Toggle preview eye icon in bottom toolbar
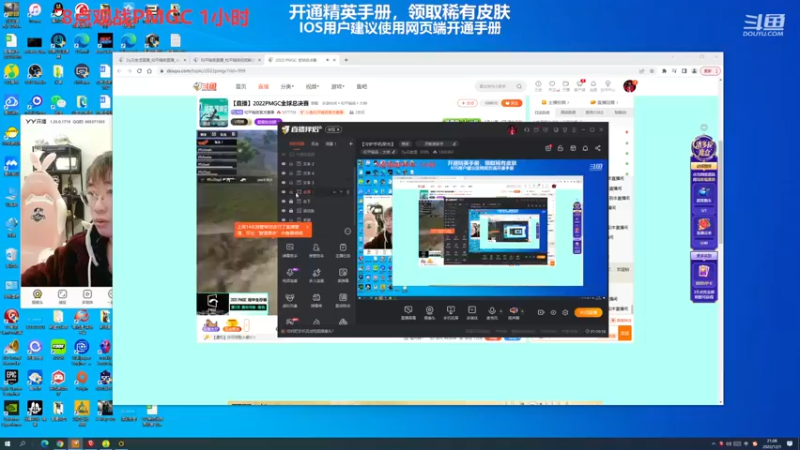 click(553, 312)
